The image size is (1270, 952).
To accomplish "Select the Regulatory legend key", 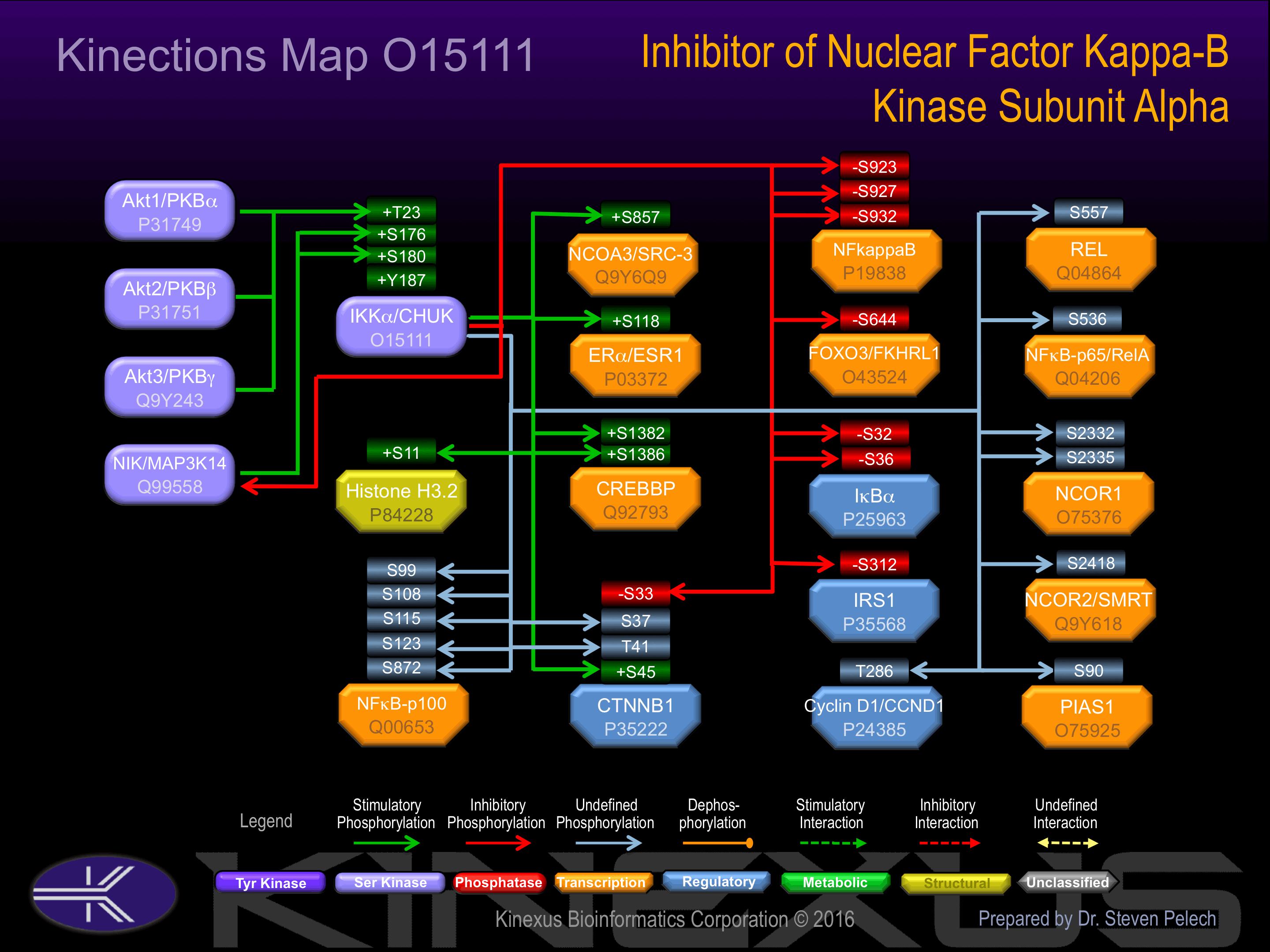I will click(x=717, y=881).
